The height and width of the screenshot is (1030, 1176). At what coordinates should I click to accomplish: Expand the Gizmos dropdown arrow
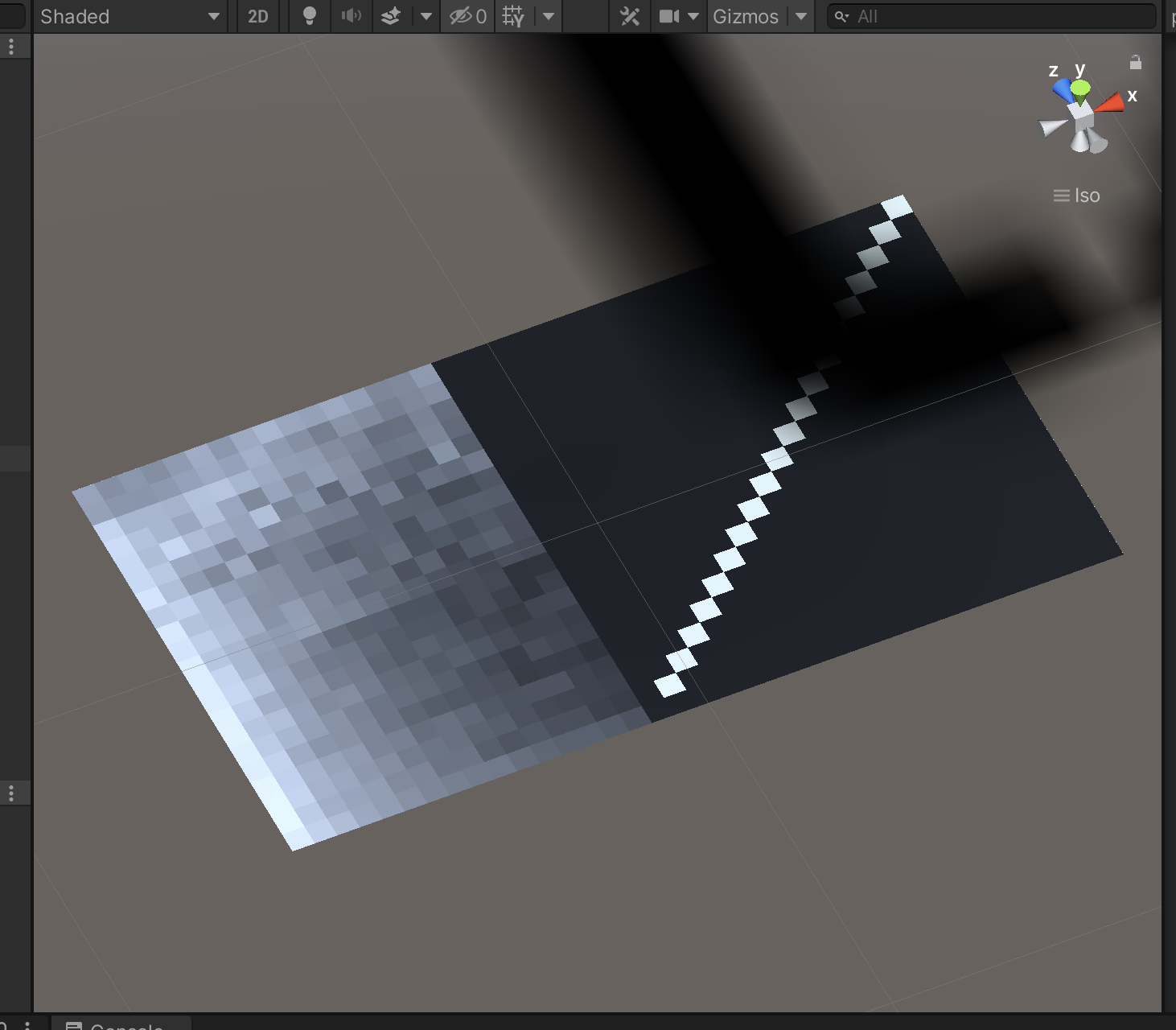(x=801, y=17)
